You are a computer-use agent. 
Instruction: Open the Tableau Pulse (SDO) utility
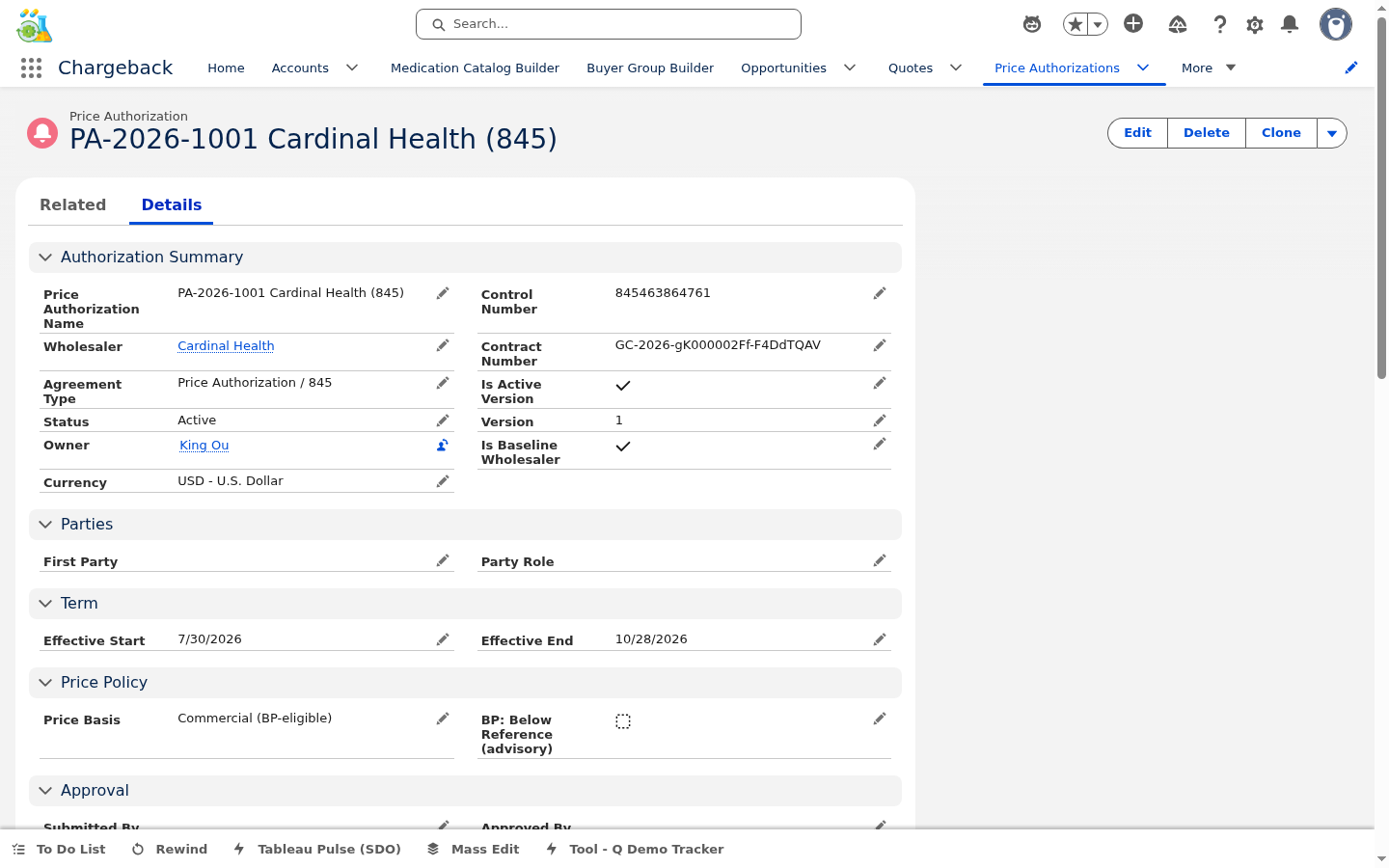316,849
